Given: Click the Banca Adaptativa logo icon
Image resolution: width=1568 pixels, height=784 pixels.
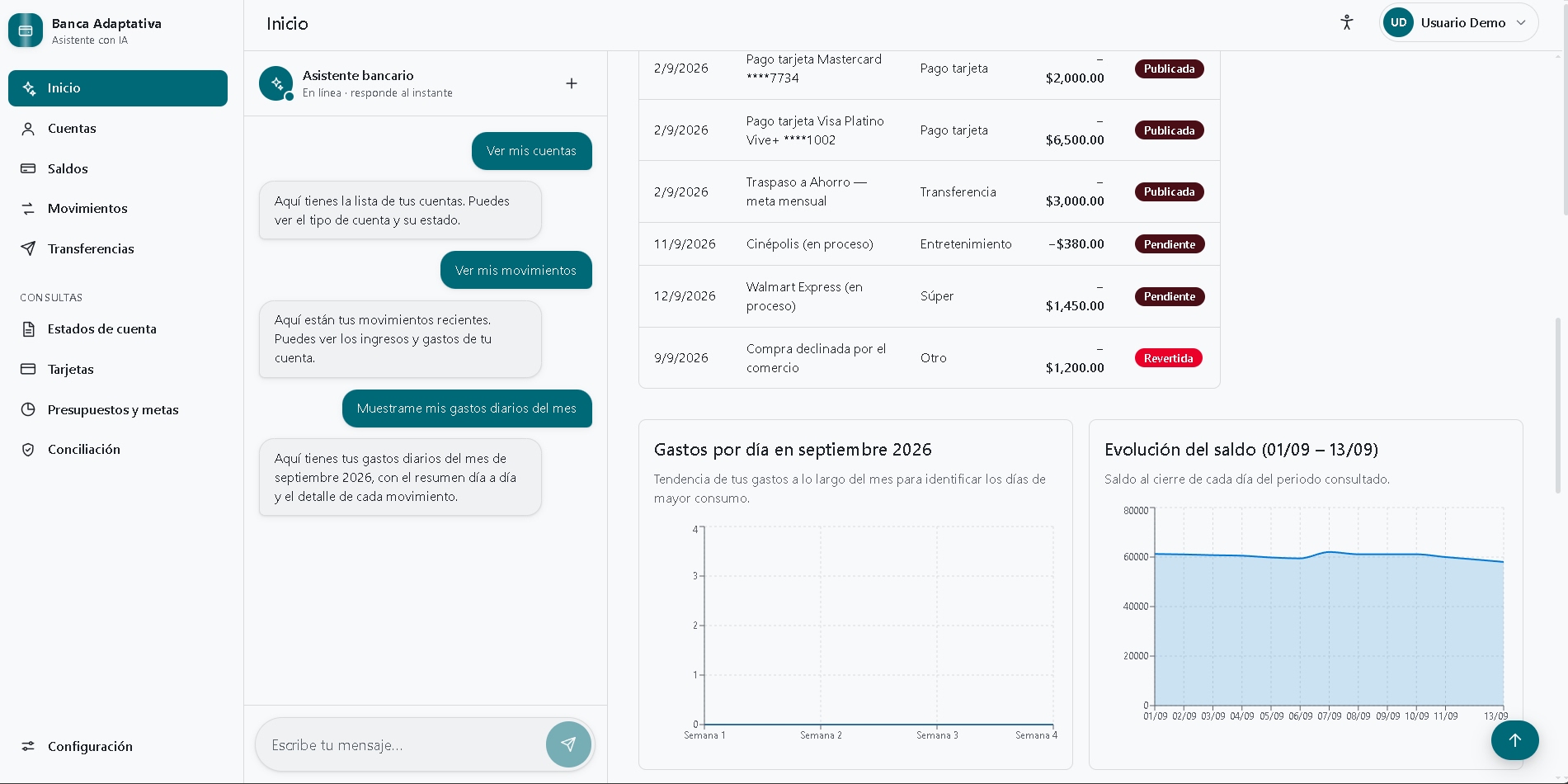Looking at the screenshot, I should 26,31.
